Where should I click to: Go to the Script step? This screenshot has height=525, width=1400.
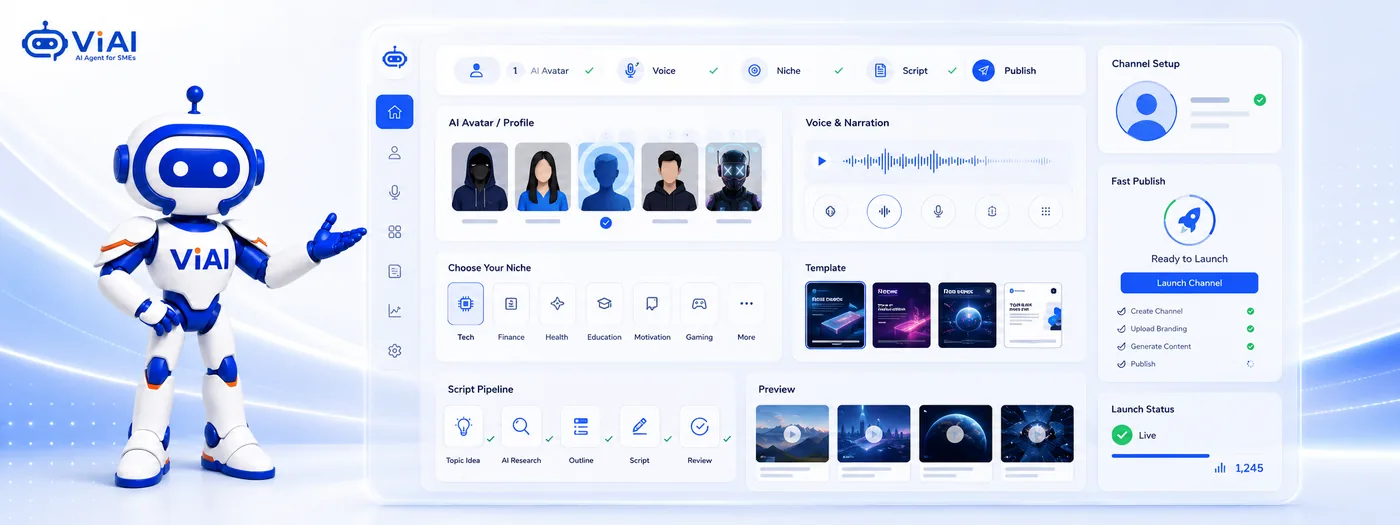coord(915,71)
